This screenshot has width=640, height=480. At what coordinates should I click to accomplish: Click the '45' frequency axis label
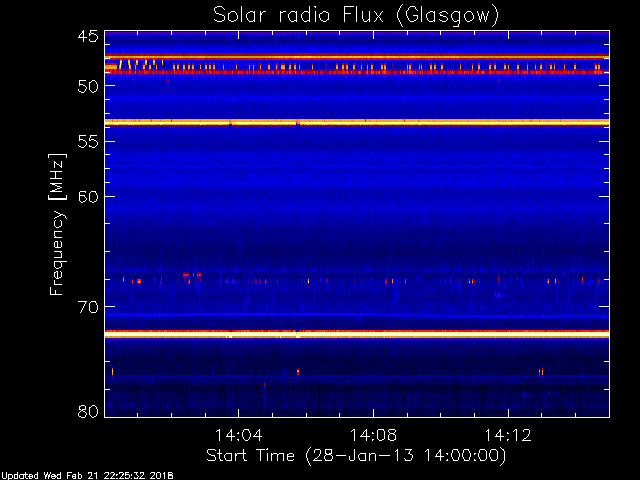88,37
